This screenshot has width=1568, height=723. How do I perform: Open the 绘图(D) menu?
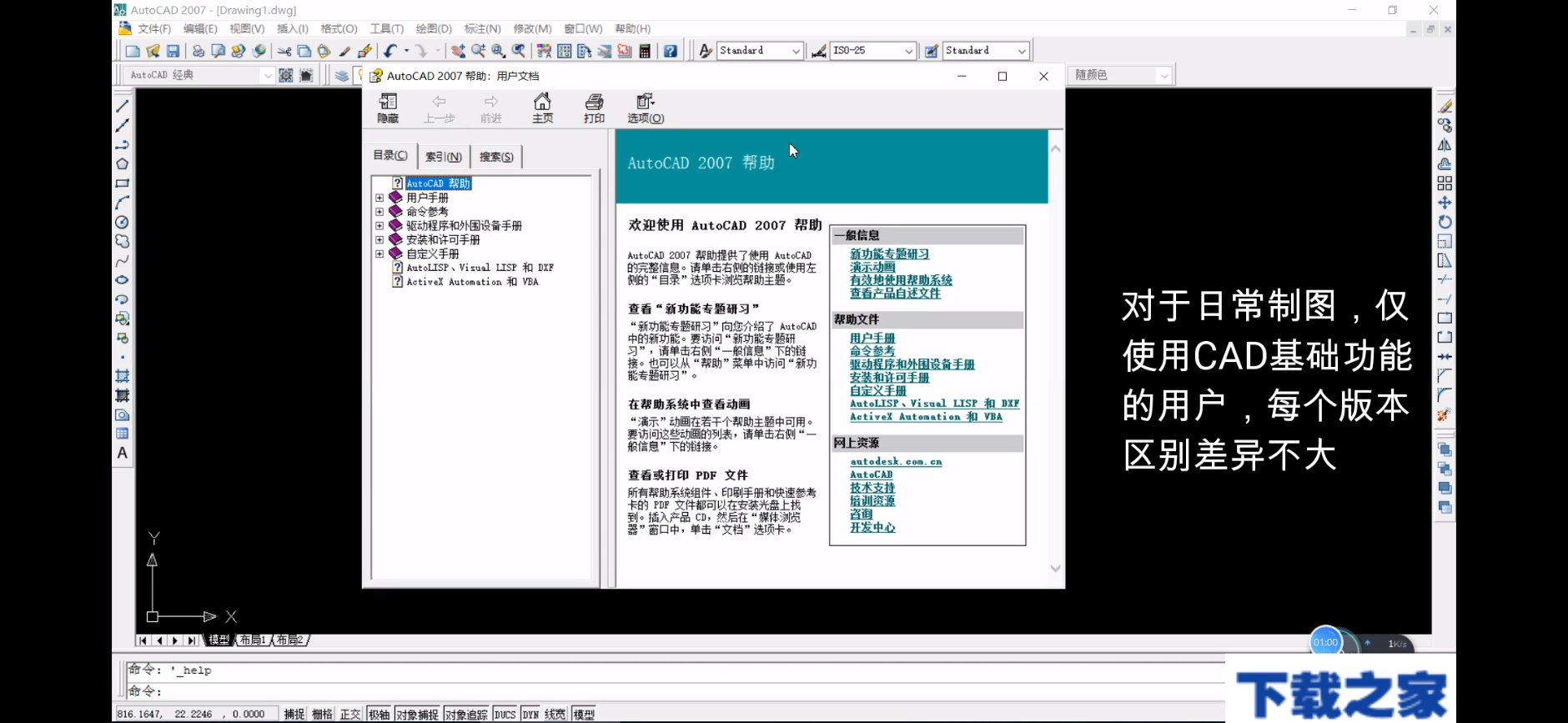434,28
